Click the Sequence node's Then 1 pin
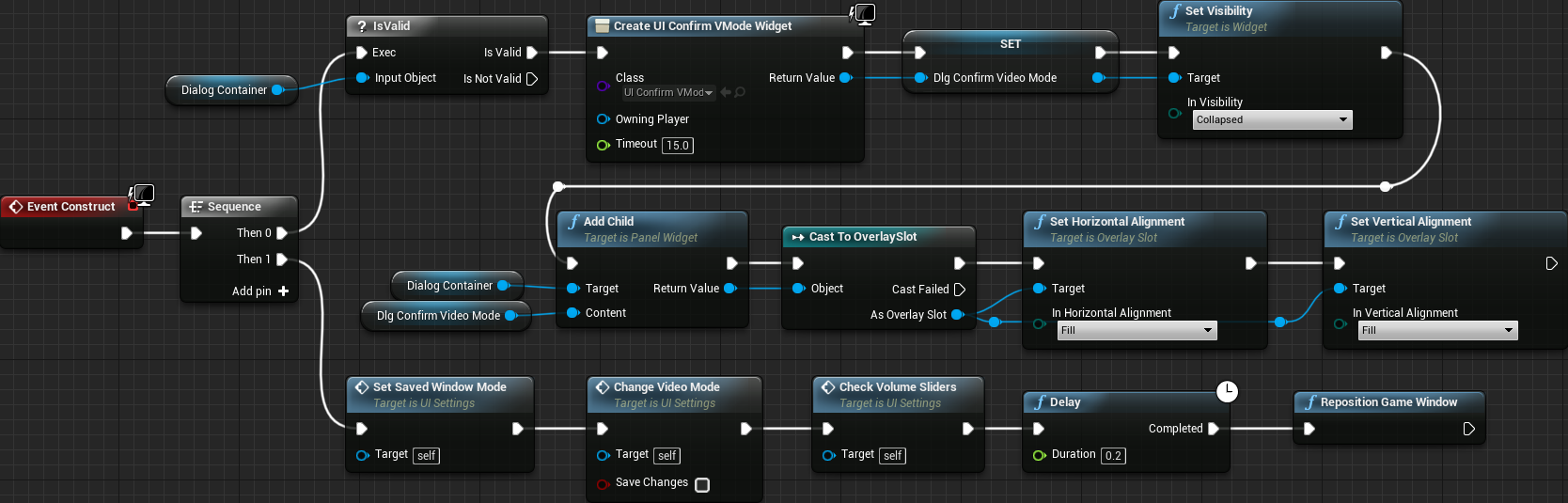This screenshot has width=1568, height=503. pos(281,259)
